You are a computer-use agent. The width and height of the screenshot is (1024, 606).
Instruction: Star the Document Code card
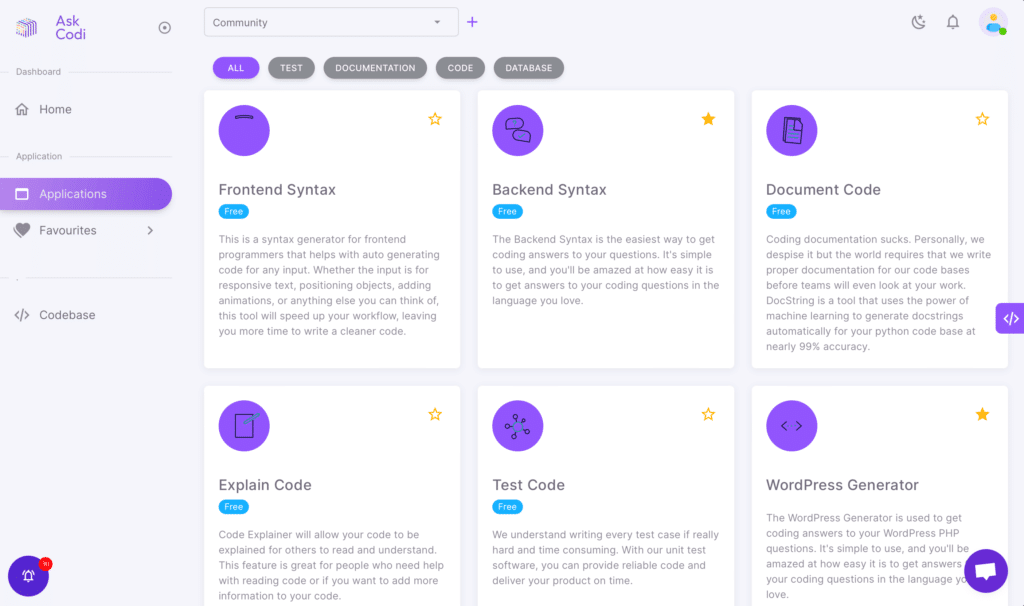pyautogui.click(x=982, y=119)
